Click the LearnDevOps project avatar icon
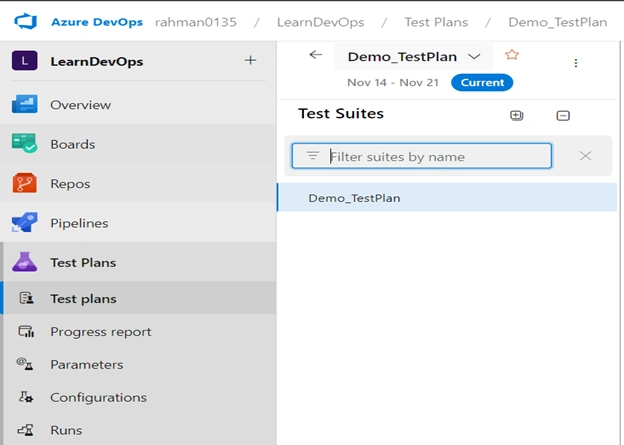Image resolution: width=624 pixels, height=445 pixels. 25,61
